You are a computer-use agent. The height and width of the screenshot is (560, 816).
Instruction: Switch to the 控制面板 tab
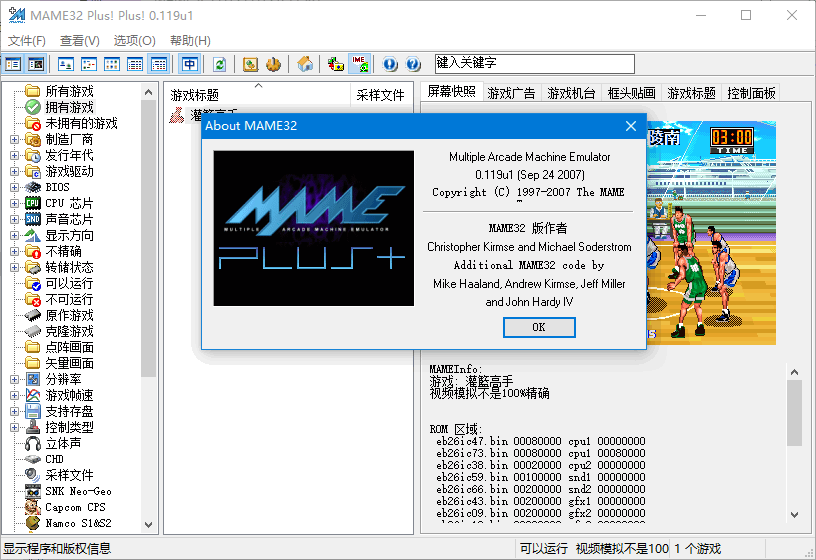tap(751, 93)
